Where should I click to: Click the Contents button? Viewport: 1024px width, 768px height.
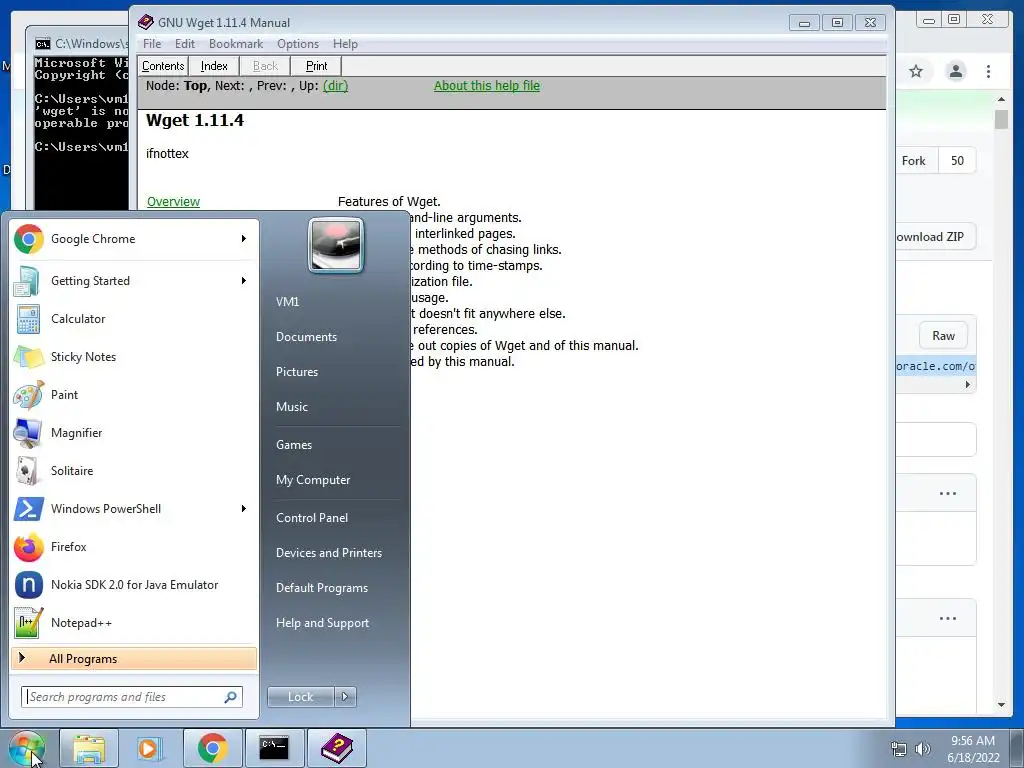tap(163, 66)
